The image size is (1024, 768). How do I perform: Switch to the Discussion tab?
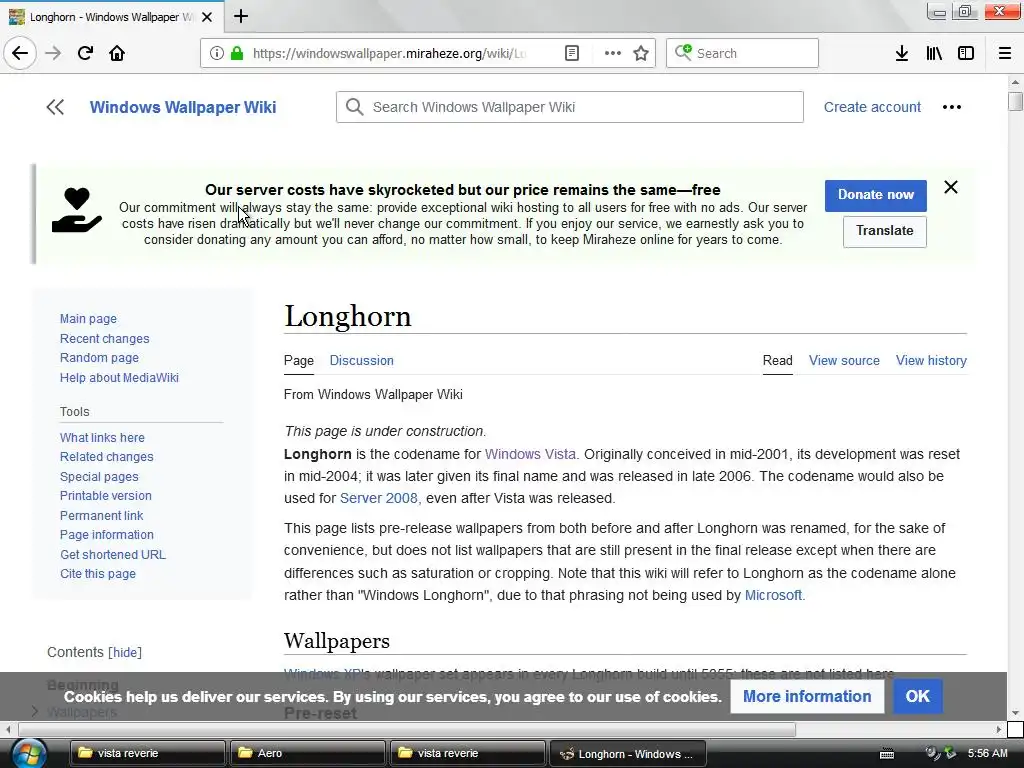[361, 360]
